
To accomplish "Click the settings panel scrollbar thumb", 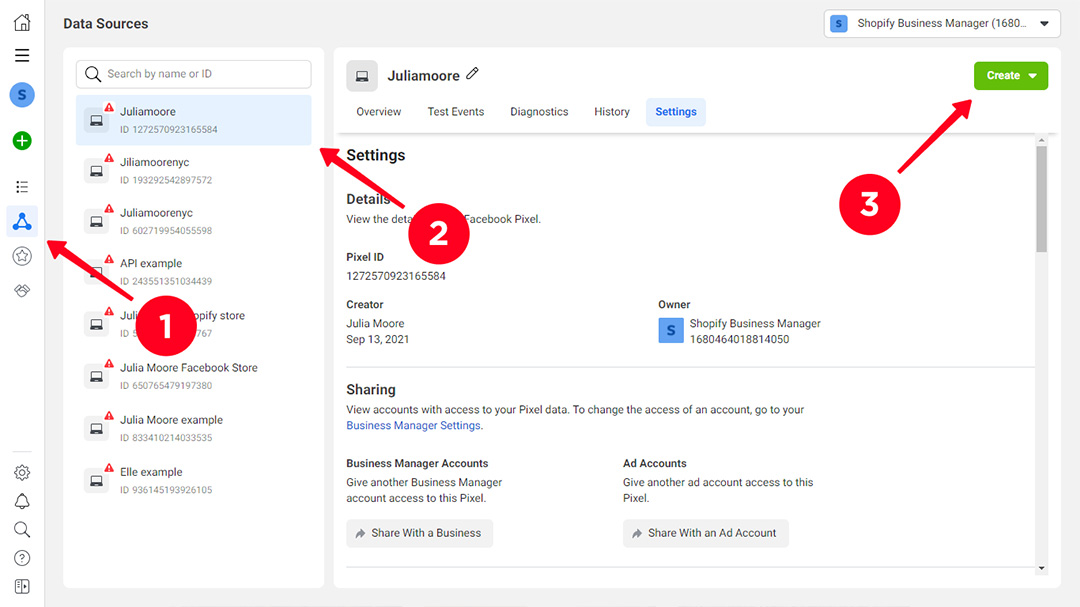I will pos(1041,198).
